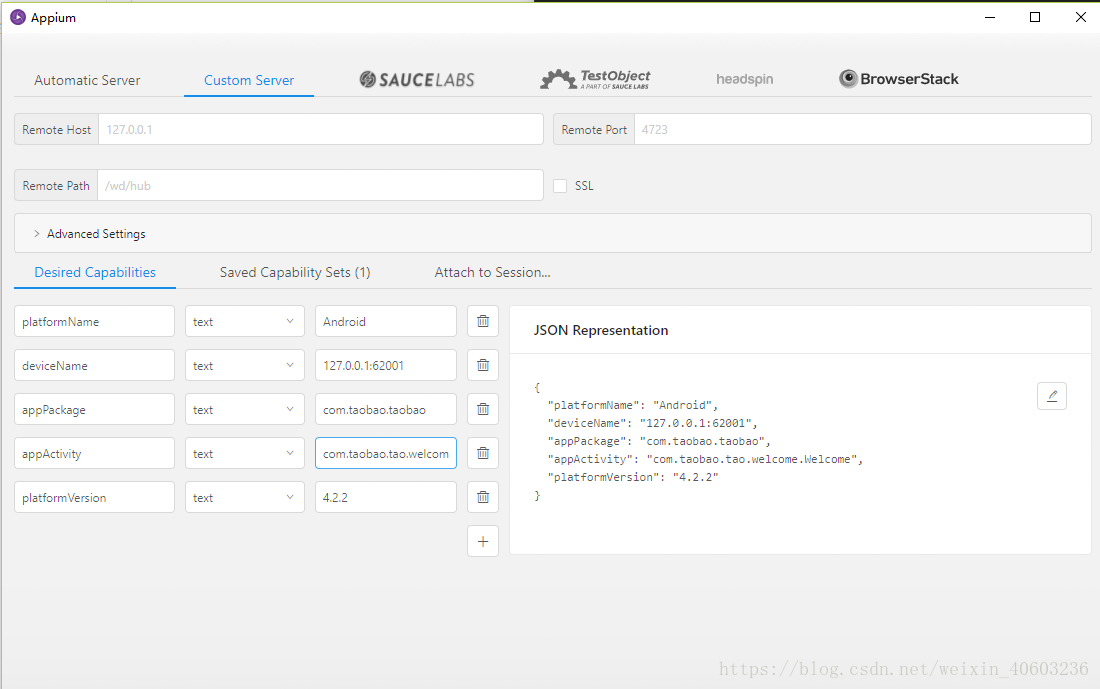Open type dropdown for platformName
Viewport: 1100px width, 689px height.
tap(245, 321)
